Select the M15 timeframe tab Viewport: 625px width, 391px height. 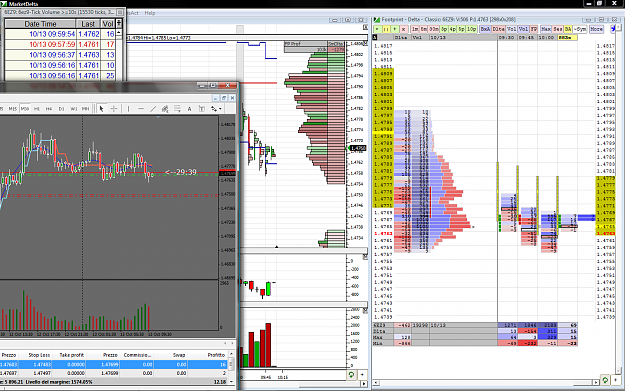tap(13, 108)
